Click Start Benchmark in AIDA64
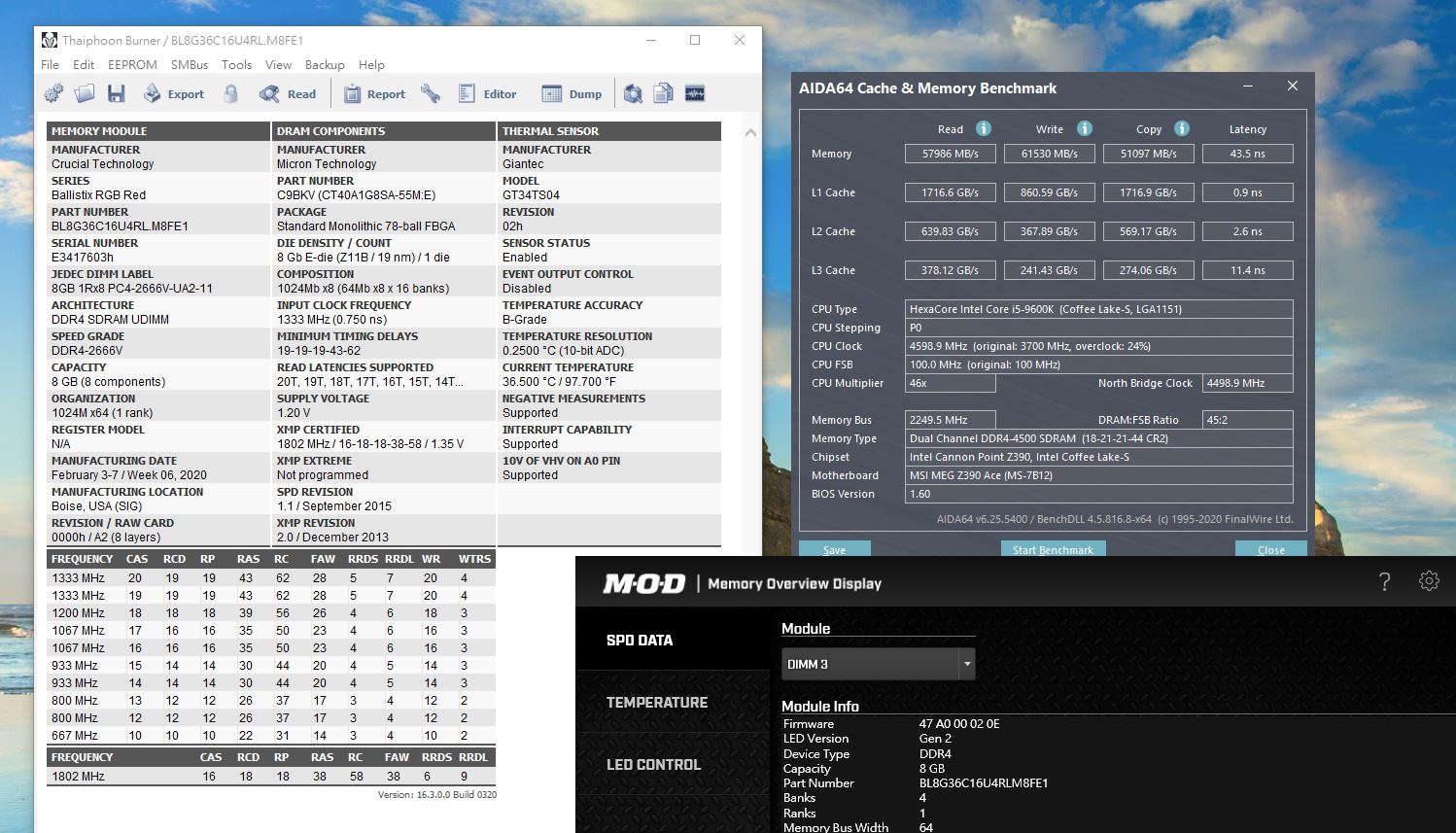This screenshot has height=833, width=1456. tap(1053, 549)
